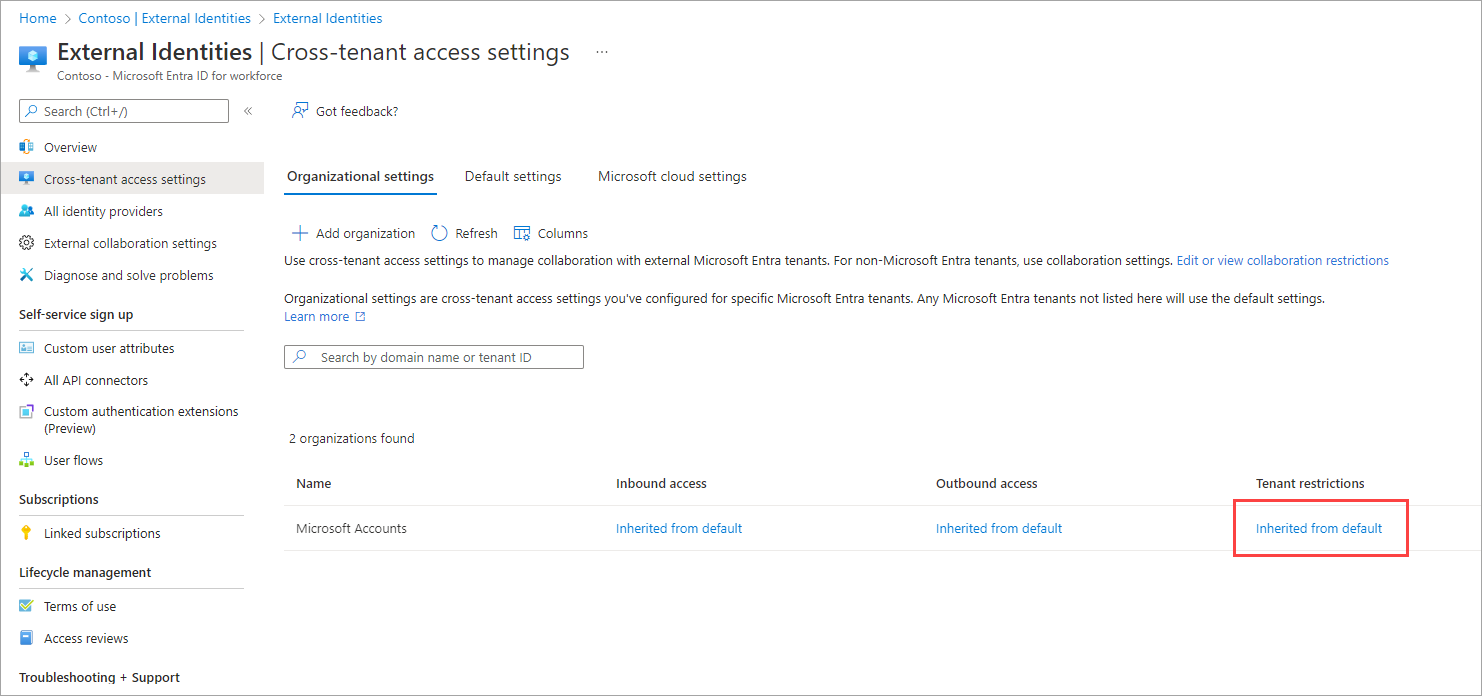The width and height of the screenshot is (1482, 696).
Task: Click the Overview sidebar icon
Action: [x=27, y=147]
